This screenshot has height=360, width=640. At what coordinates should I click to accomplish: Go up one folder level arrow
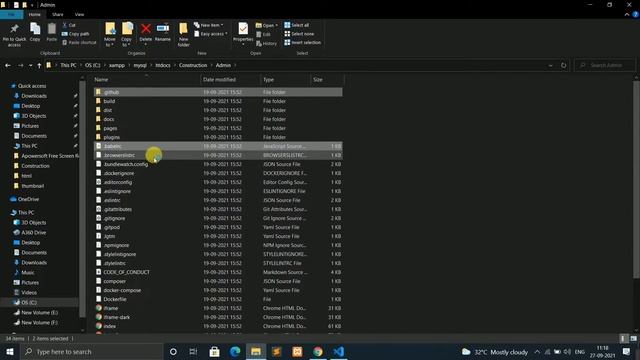click(x=39, y=65)
